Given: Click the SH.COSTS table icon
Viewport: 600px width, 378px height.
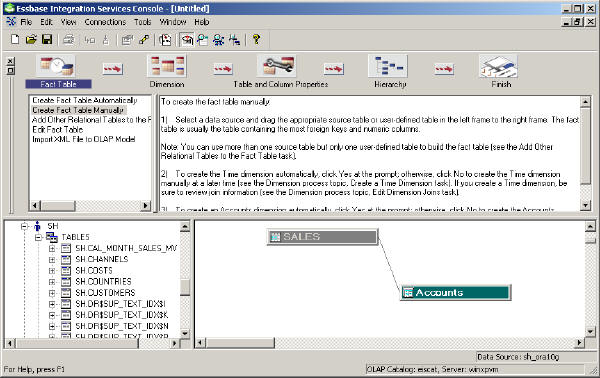Looking at the screenshot, I should 66,270.
